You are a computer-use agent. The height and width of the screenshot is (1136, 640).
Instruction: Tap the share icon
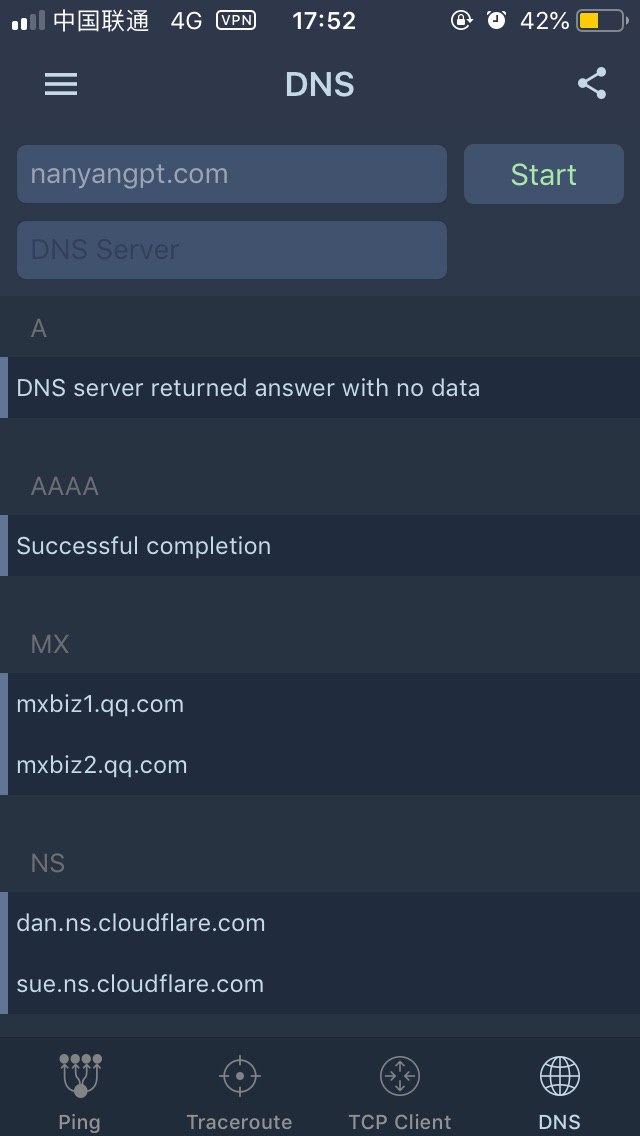point(592,84)
